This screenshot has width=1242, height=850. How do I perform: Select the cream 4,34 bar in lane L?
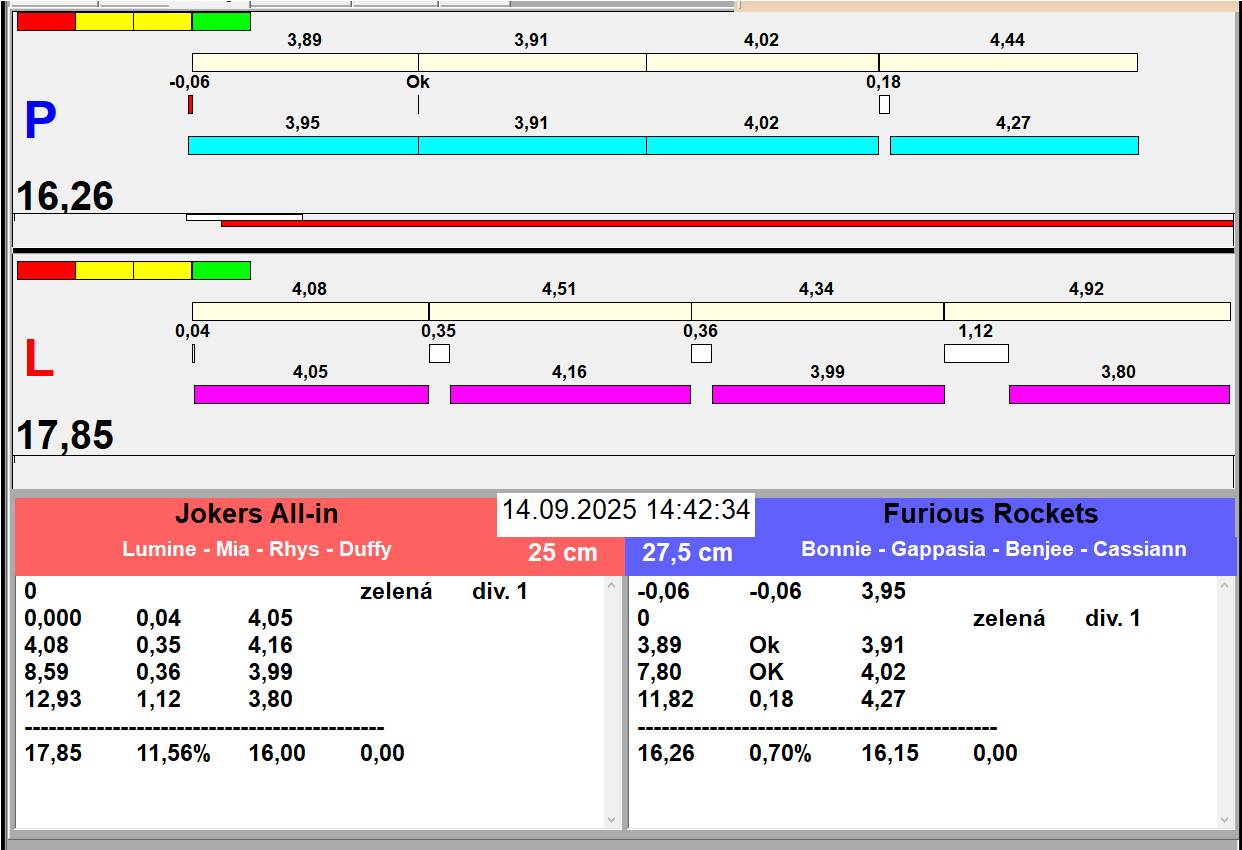817,311
